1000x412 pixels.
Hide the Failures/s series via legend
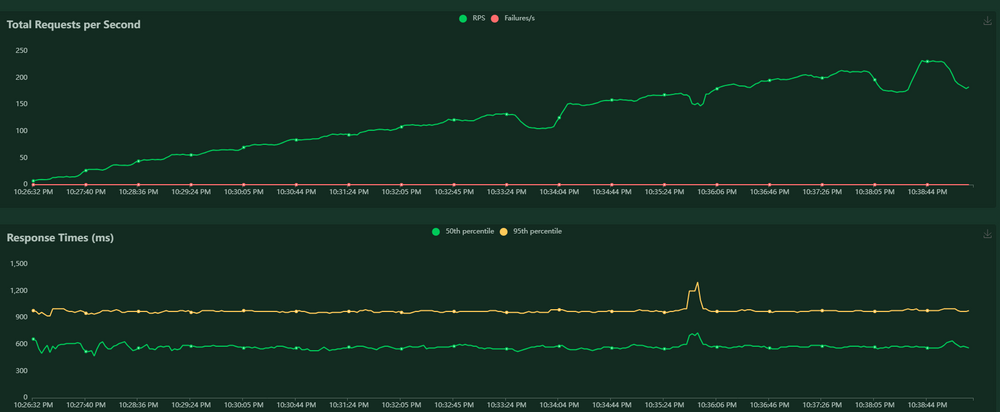513,18
